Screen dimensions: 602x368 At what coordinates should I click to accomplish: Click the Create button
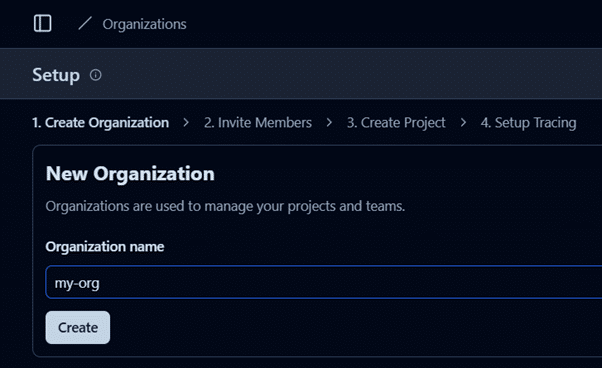(78, 327)
